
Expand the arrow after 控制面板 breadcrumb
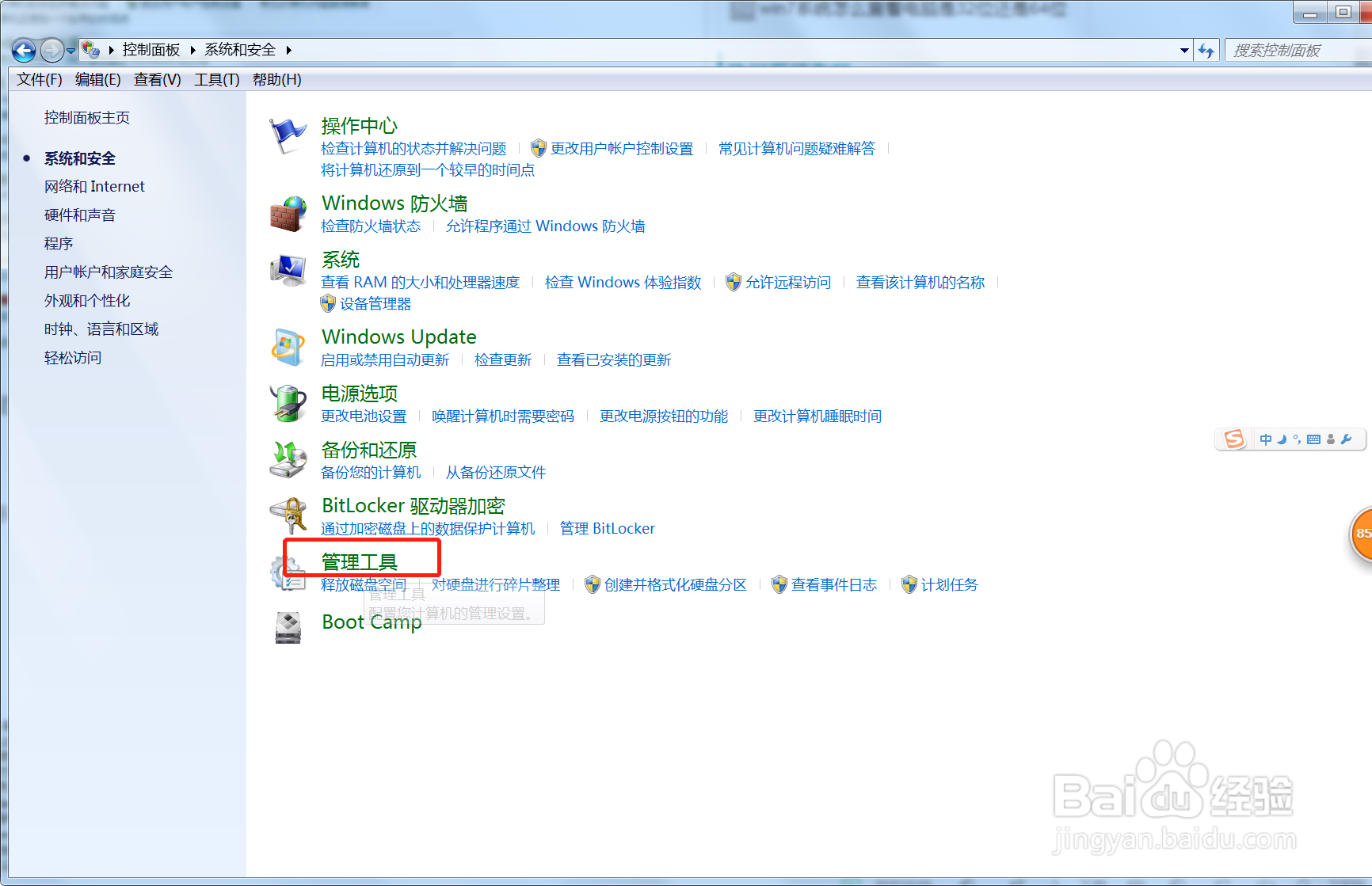(x=192, y=50)
